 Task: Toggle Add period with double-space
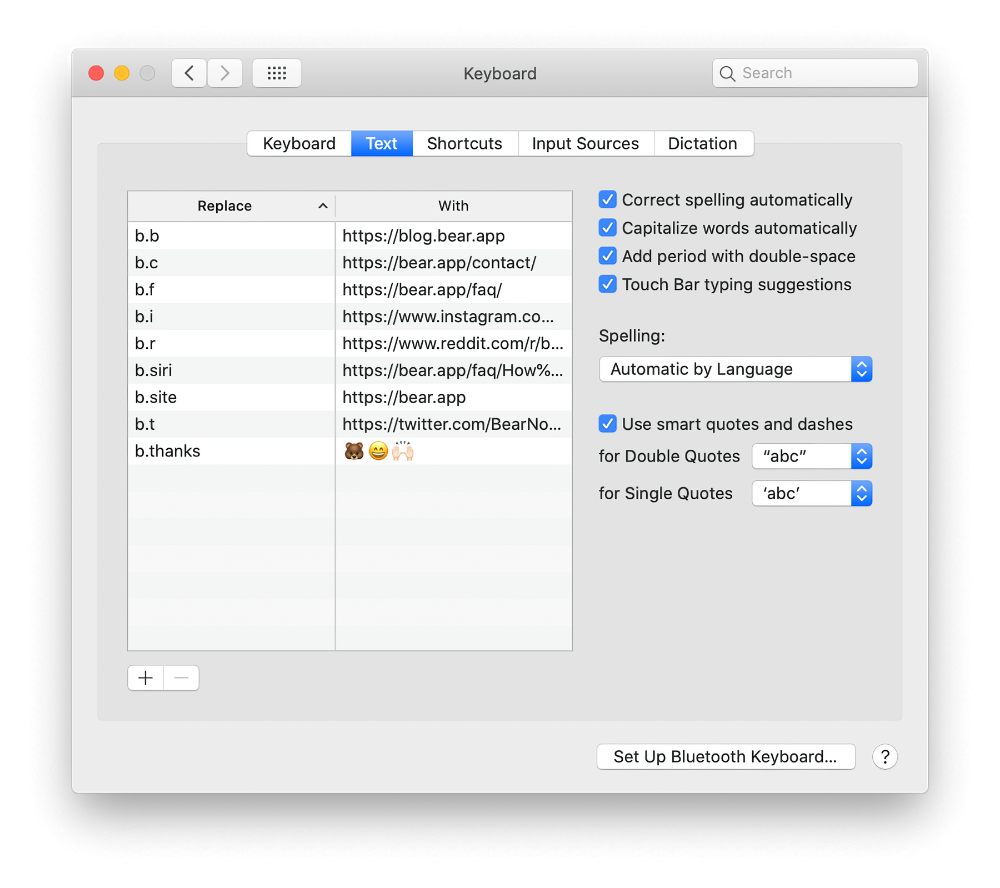[x=608, y=256]
